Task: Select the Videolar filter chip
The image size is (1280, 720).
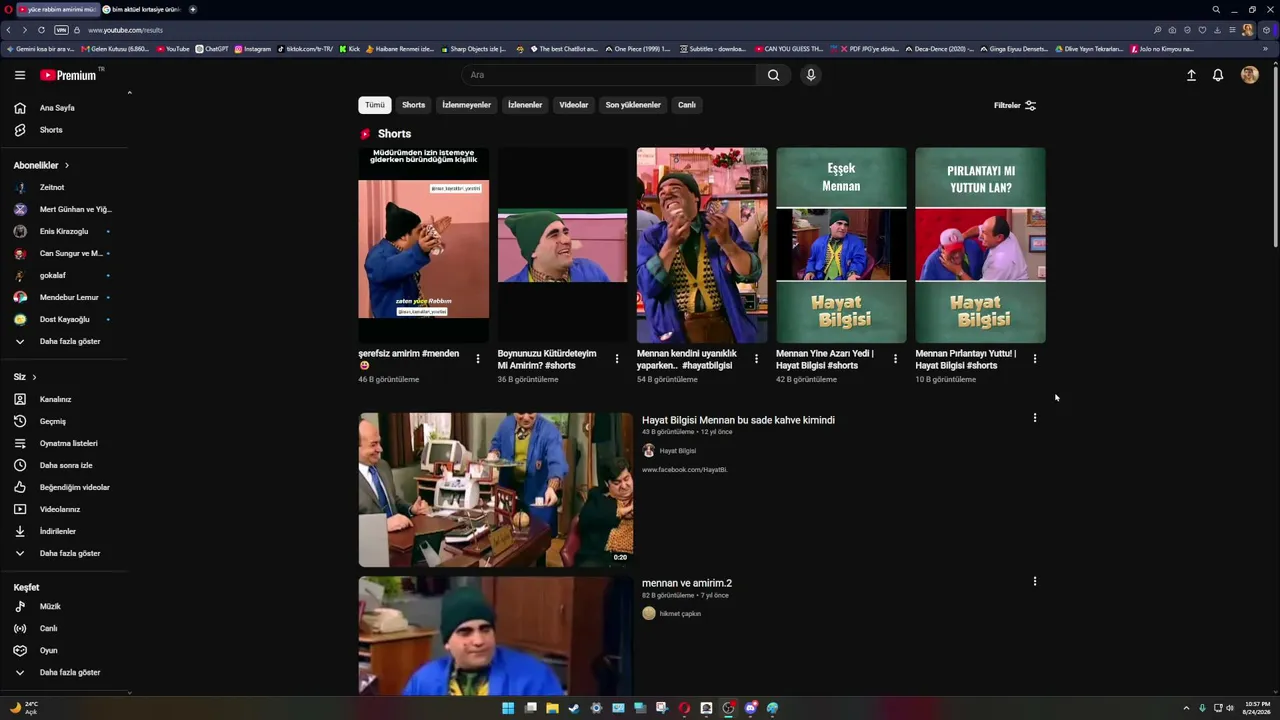Action: (x=574, y=105)
